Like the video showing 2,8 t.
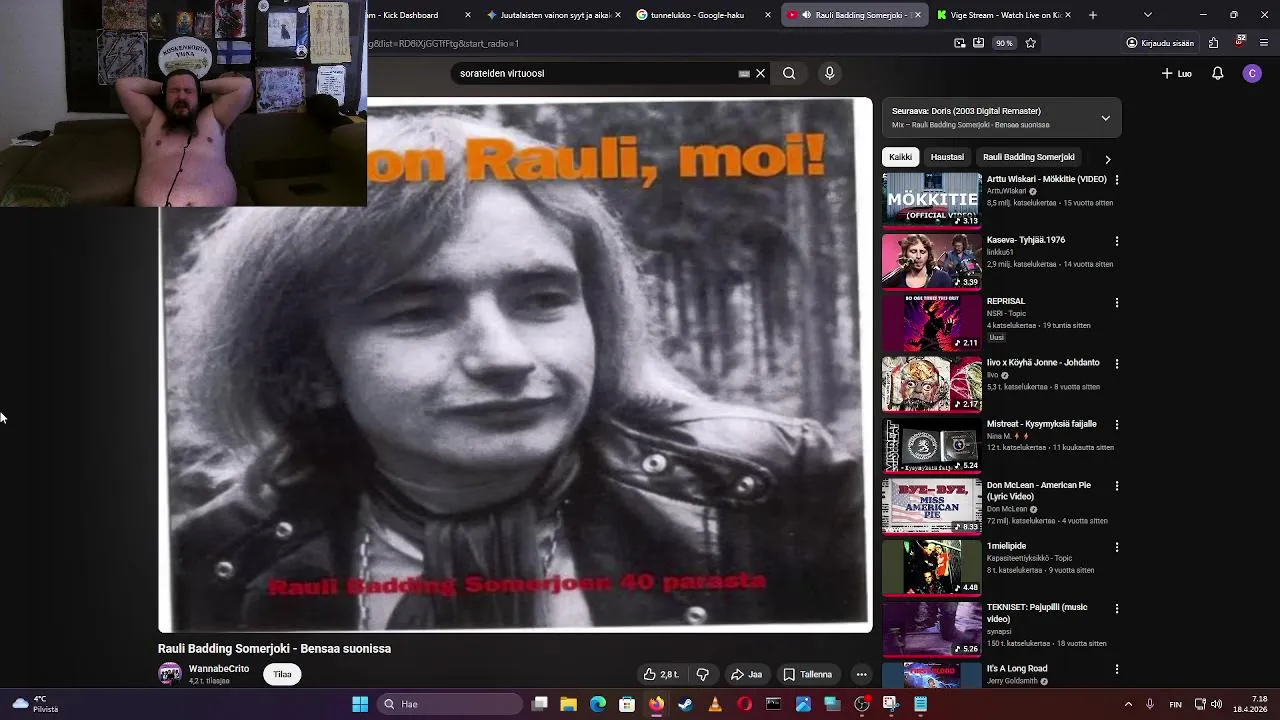The width and height of the screenshot is (1280, 720). pos(661,674)
